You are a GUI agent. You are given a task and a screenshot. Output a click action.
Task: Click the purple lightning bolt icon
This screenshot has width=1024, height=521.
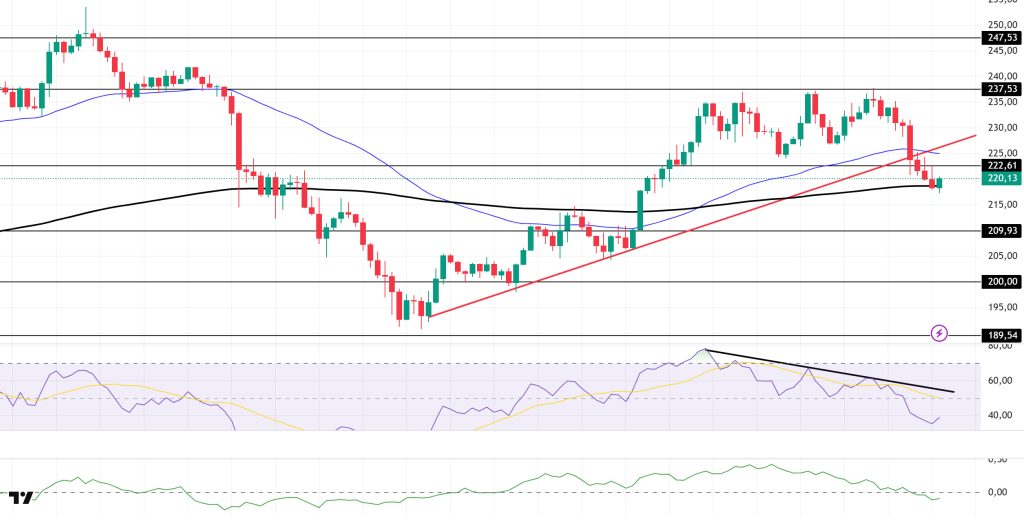tap(939, 332)
